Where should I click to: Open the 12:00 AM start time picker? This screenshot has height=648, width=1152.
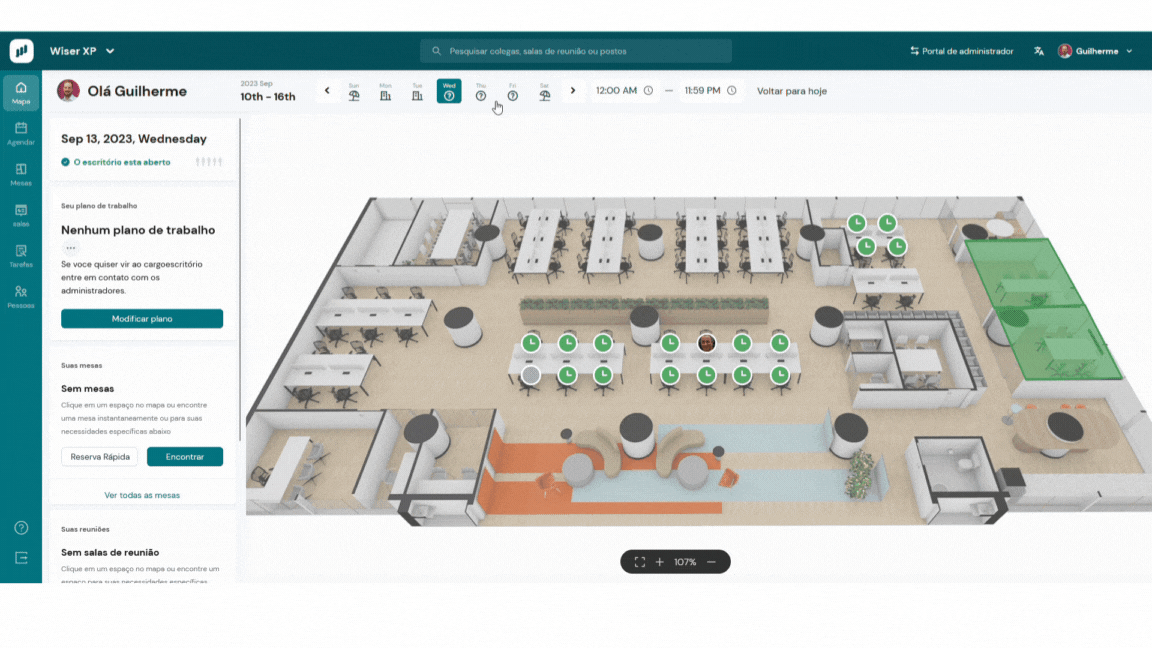click(624, 91)
